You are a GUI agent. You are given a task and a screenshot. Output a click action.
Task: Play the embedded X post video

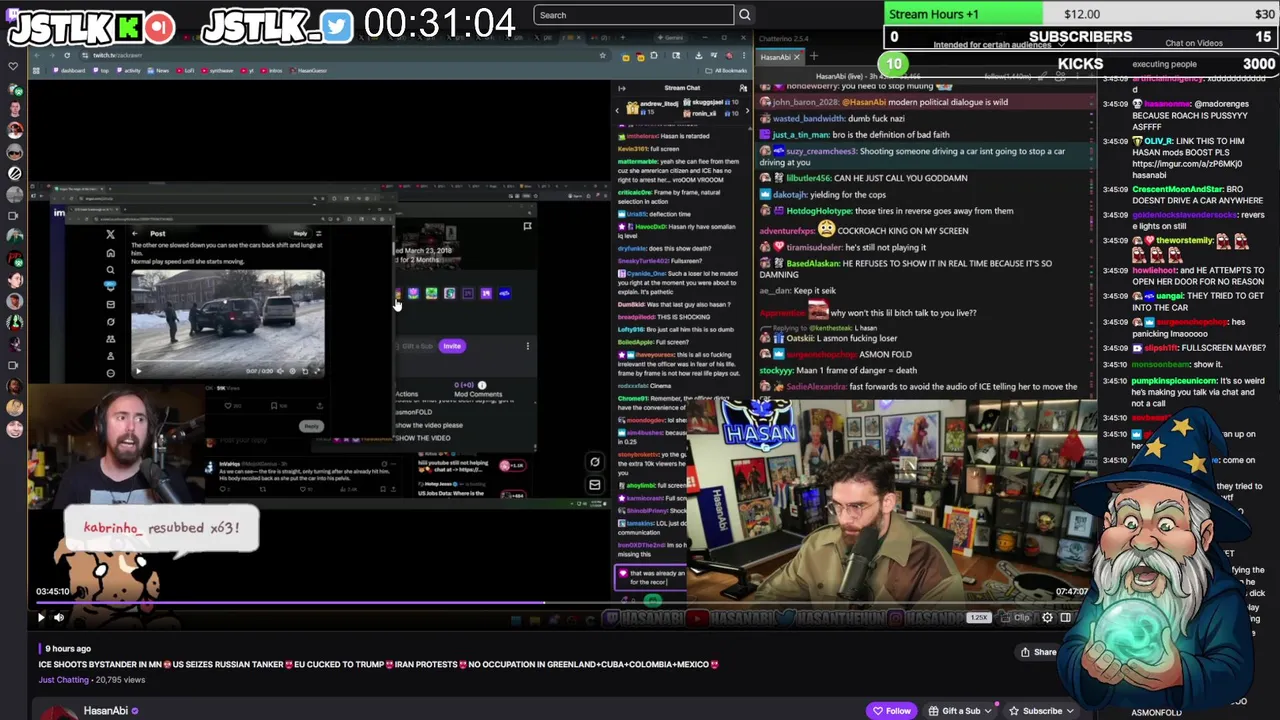pyautogui.click(x=138, y=371)
